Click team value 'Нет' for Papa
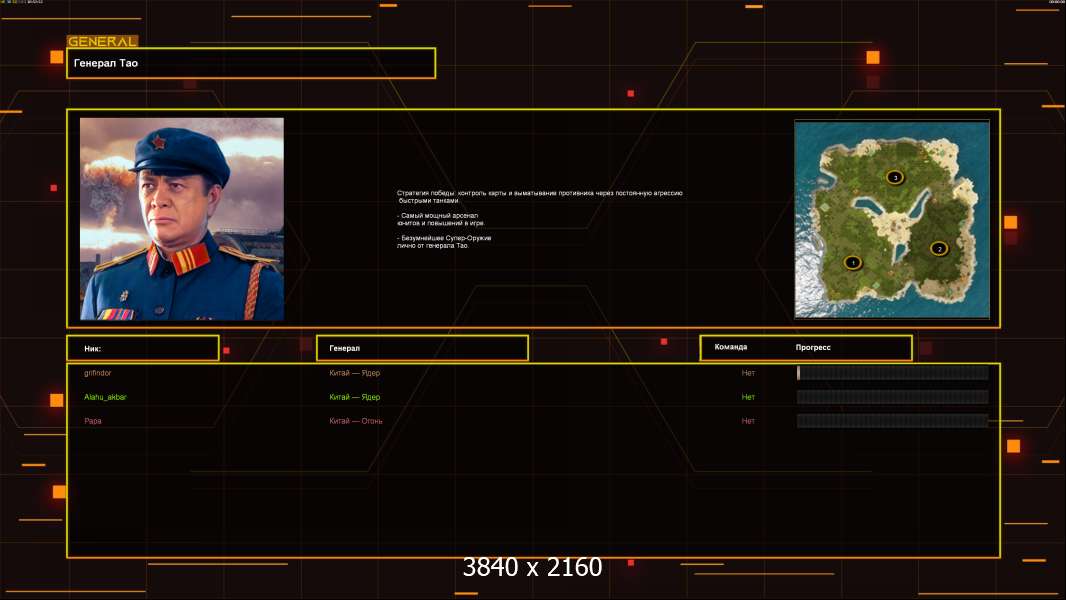Screen dimensions: 1066x600 (748, 421)
